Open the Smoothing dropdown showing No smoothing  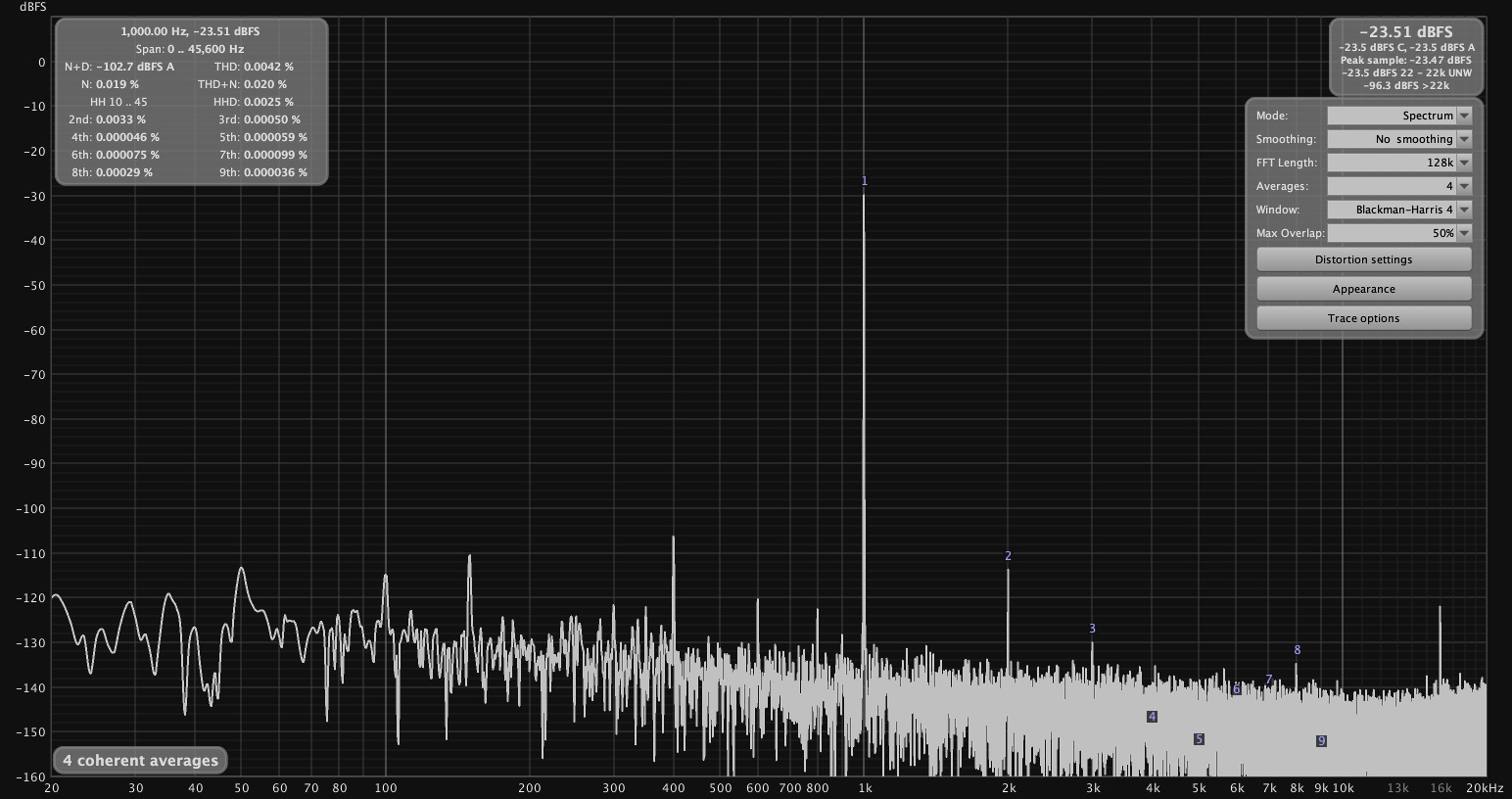1399,139
